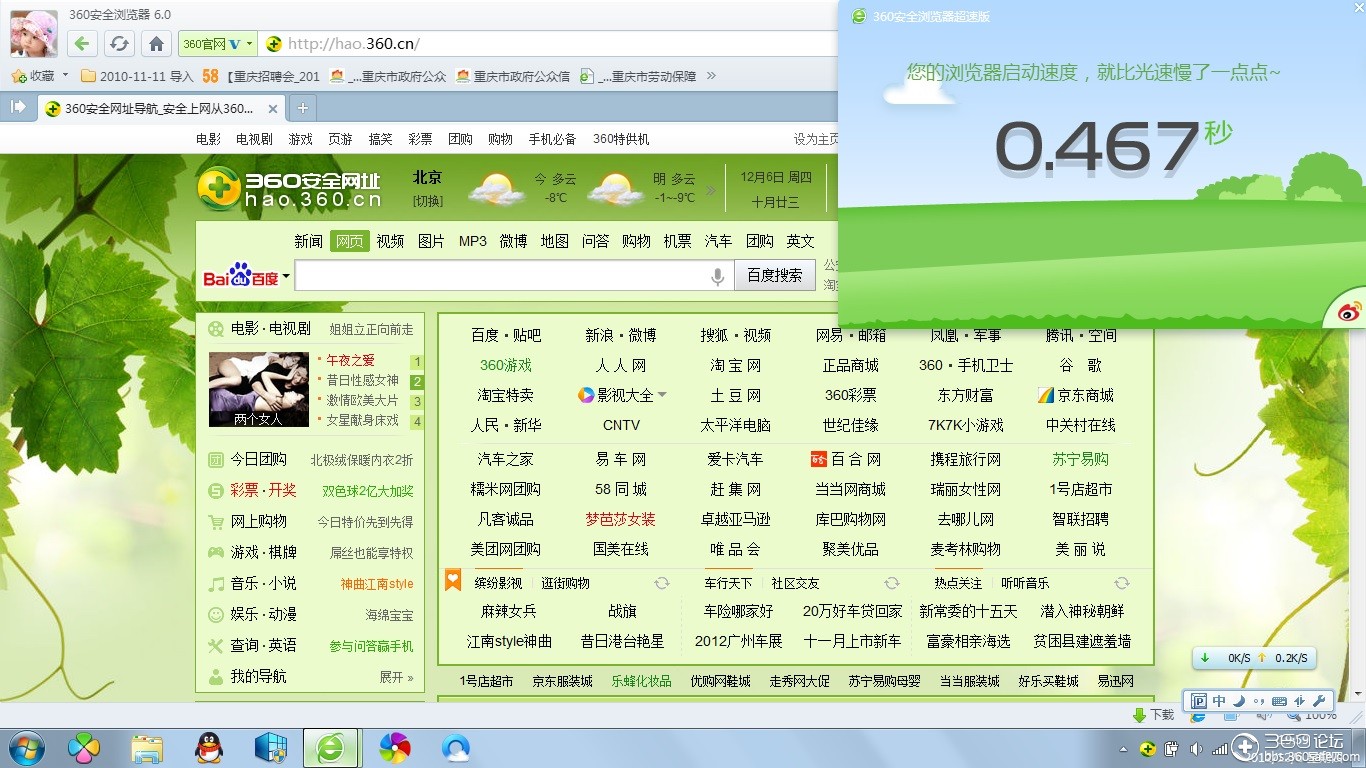Click the 百度搜索 button
The image size is (1366, 768).
click(775, 275)
